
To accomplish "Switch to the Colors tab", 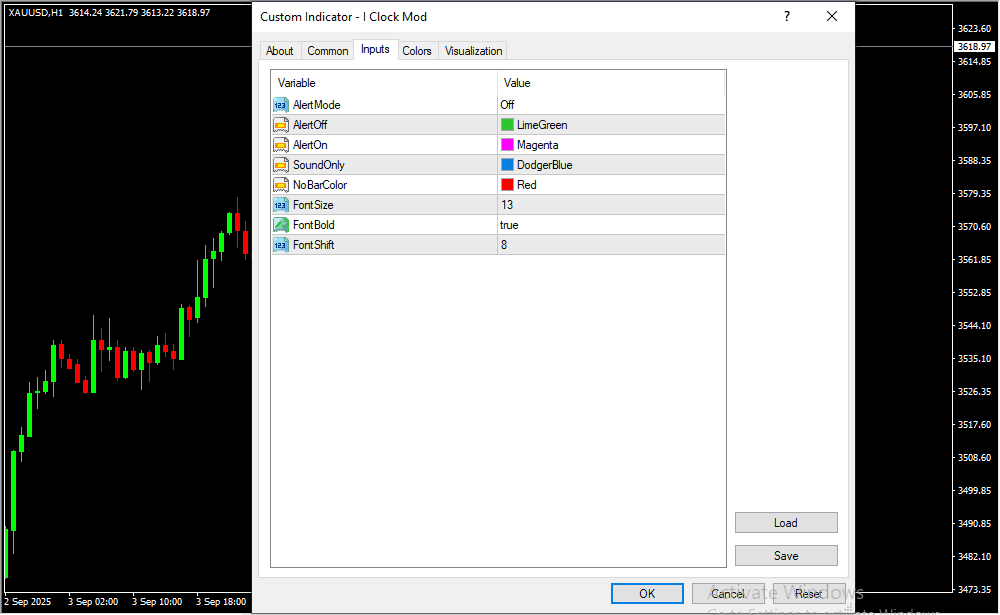I will (417, 51).
